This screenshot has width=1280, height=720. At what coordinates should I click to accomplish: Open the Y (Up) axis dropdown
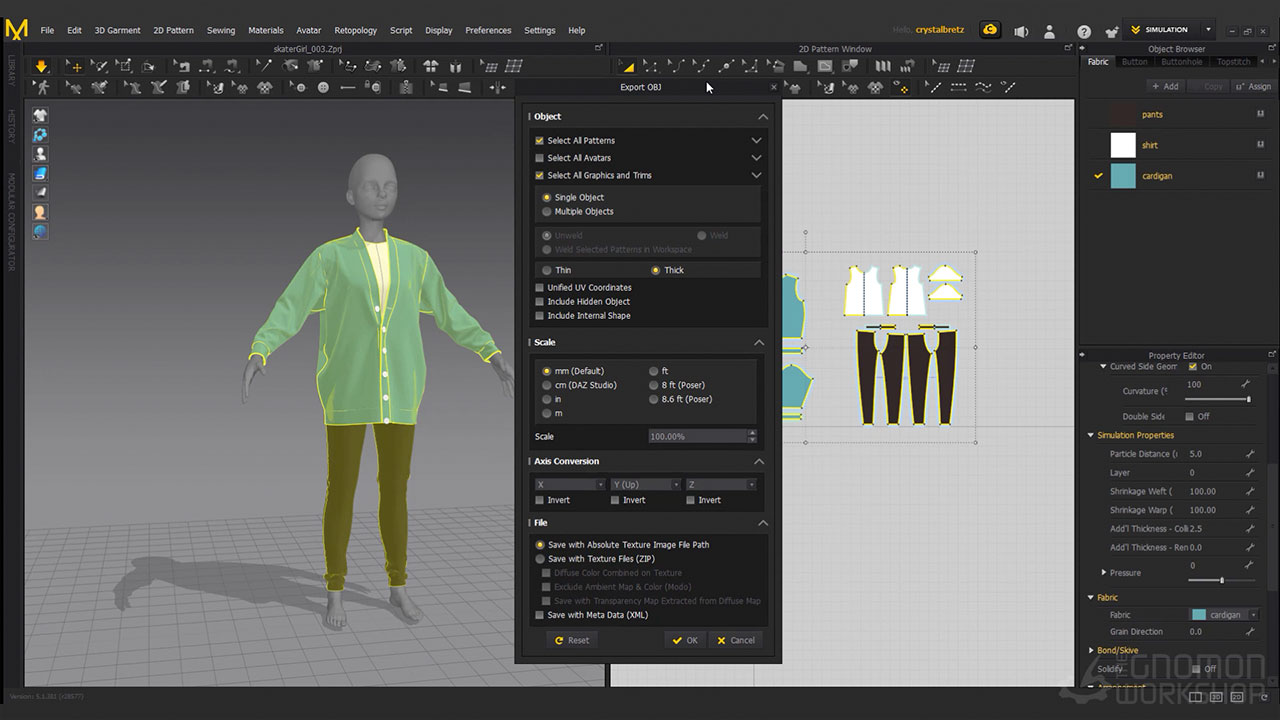[645, 485]
